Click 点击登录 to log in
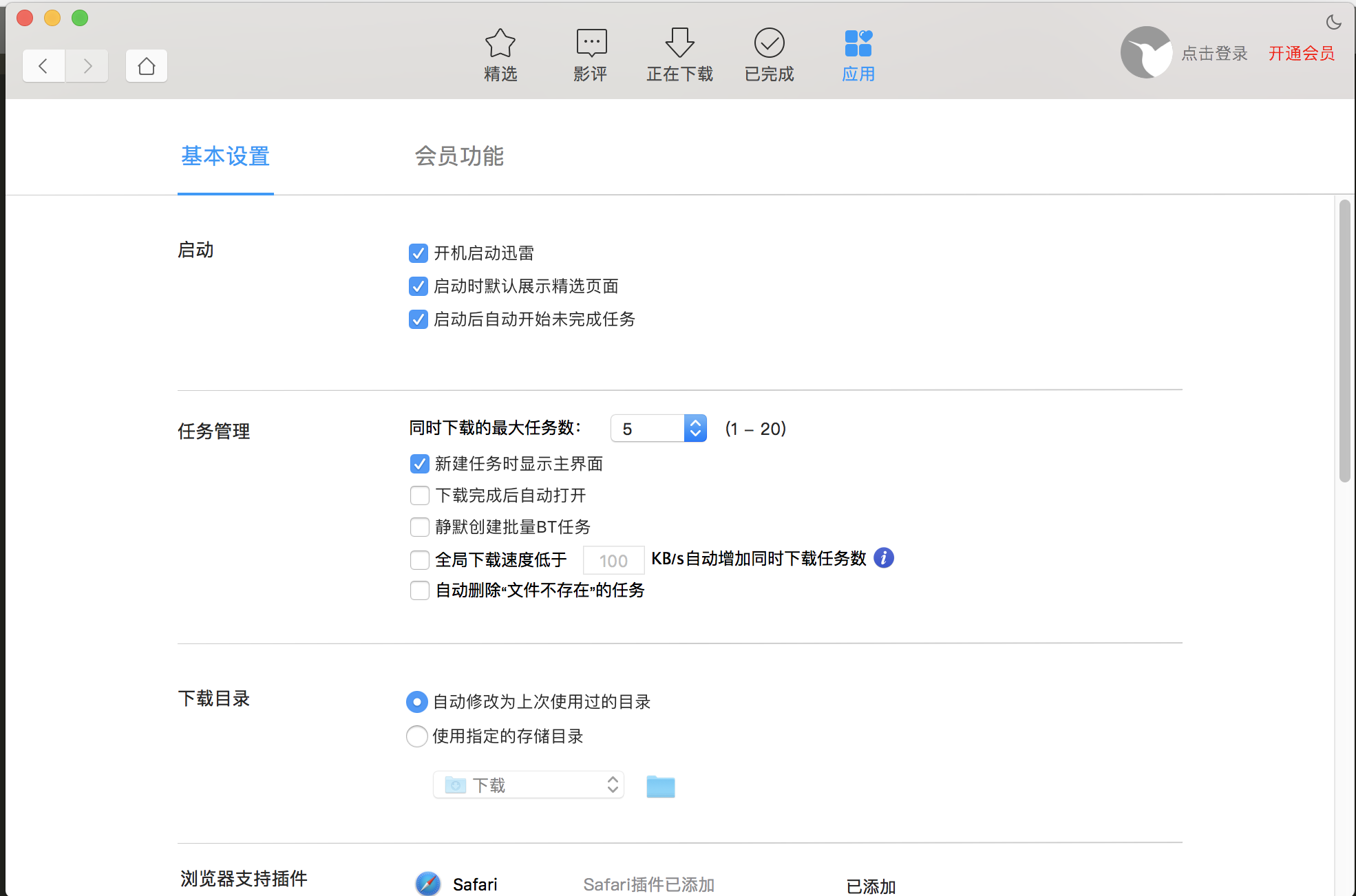This screenshot has height=896, width=1356. click(x=1215, y=54)
